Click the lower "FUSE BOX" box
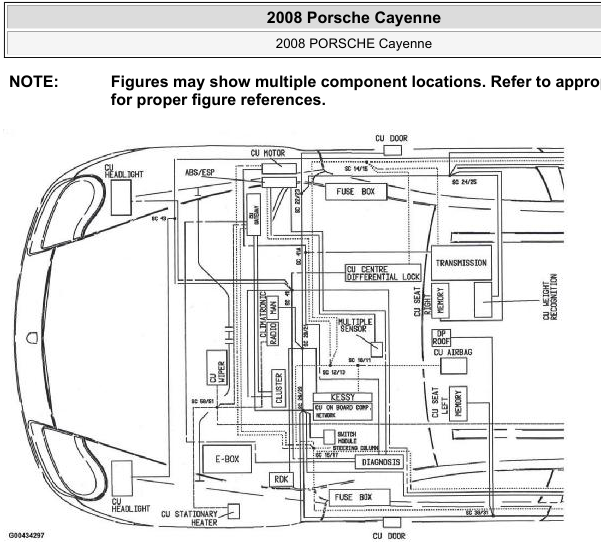This screenshot has height=544, width=601. pyautogui.click(x=359, y=498)
